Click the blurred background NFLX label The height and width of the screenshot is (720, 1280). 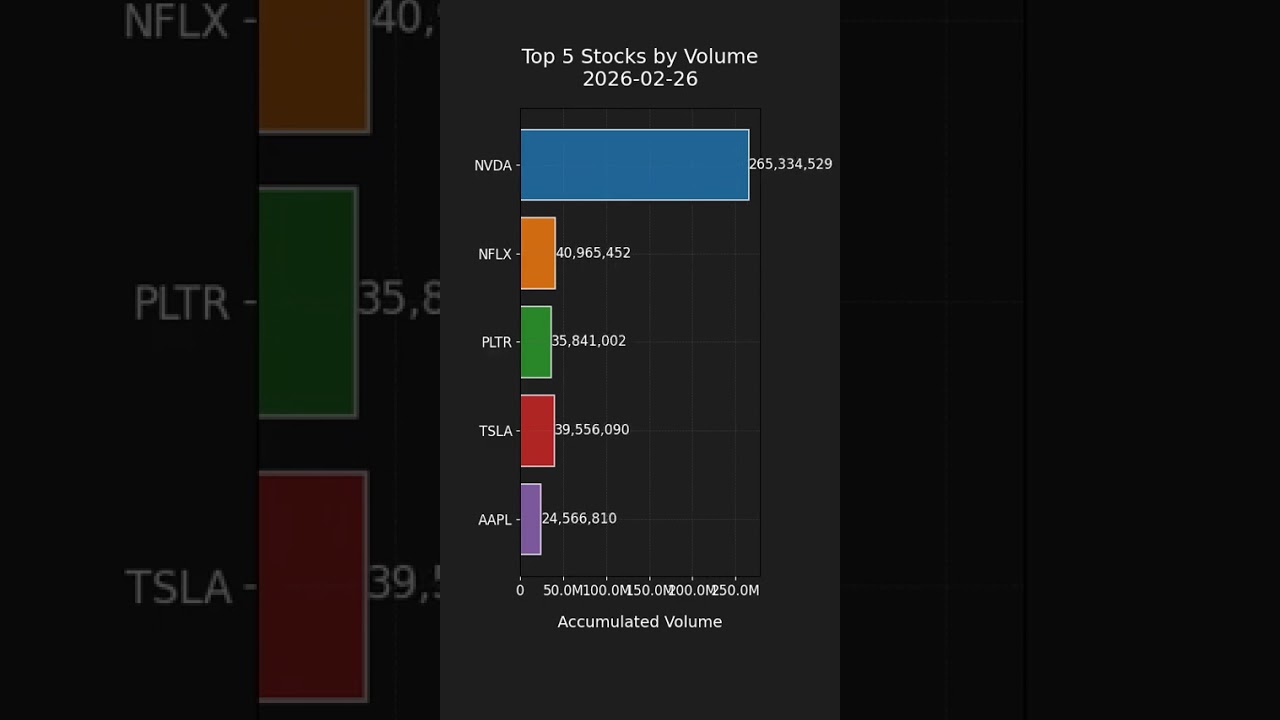pos(176,22)
